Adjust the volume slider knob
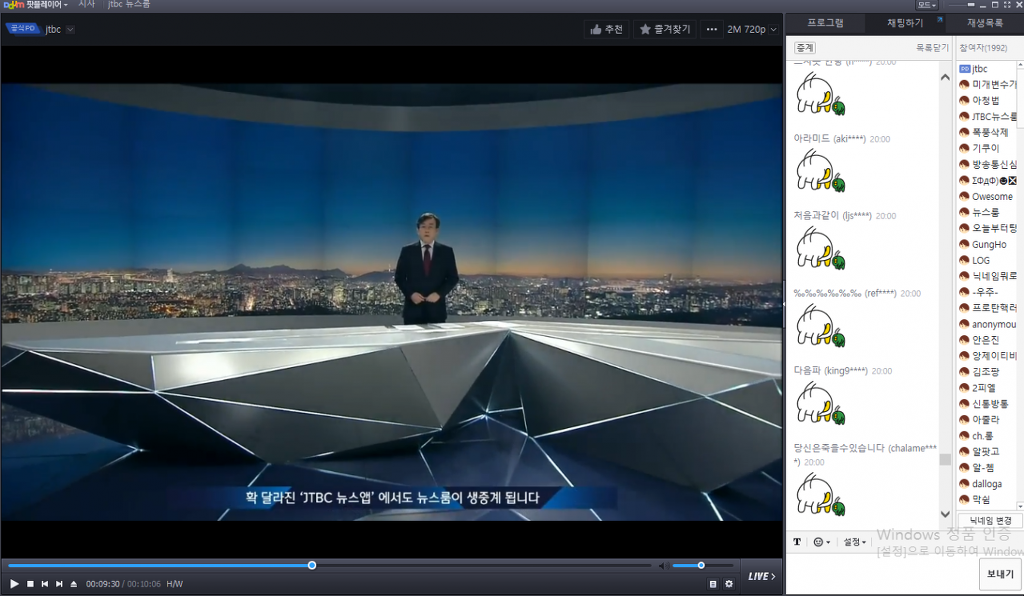This screenshot has height=596, width=1024. pyautogui.click(x=701, y=565)
